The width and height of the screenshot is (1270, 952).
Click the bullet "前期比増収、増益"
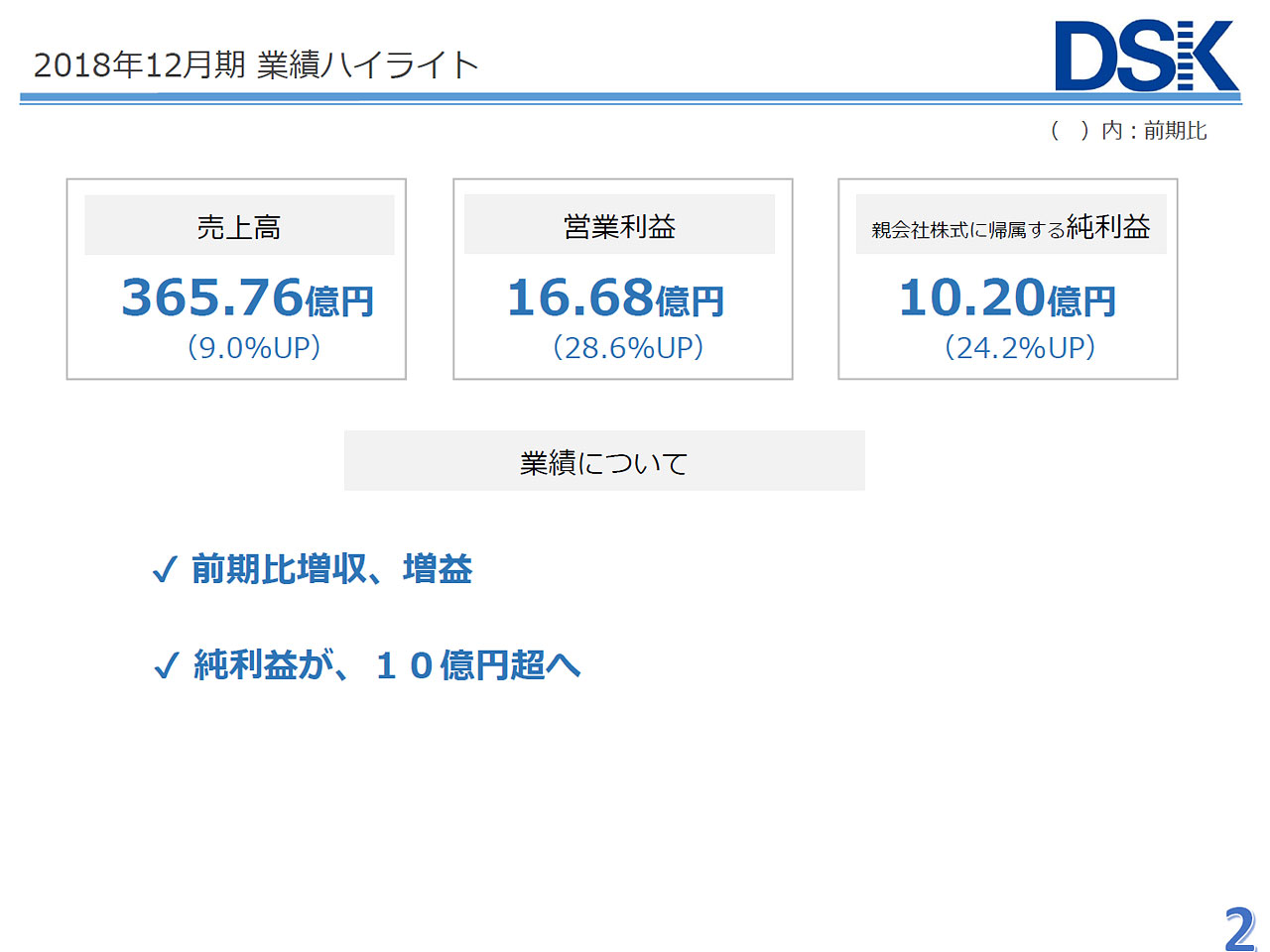[331, 569]
